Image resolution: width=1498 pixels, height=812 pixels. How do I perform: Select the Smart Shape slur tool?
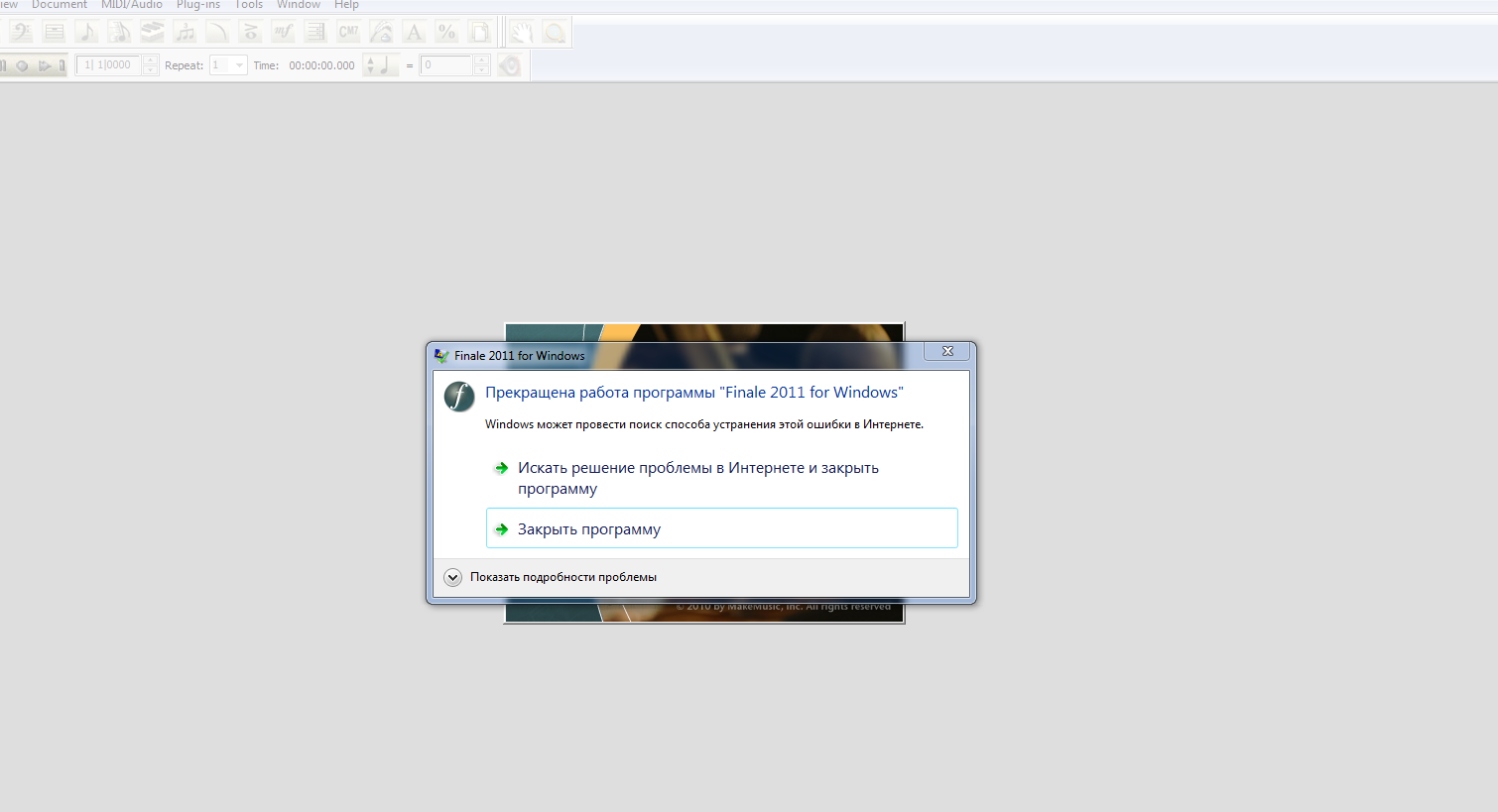point(217,33)
